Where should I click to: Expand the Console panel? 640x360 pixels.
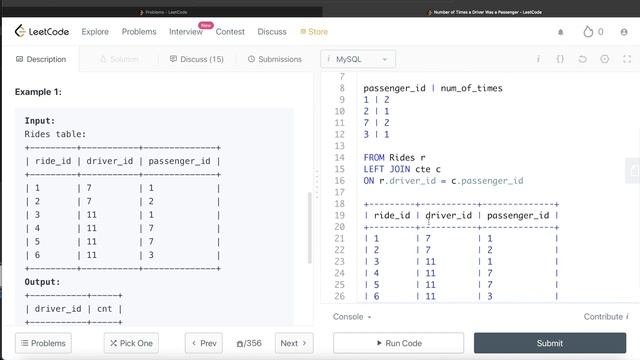352,317
